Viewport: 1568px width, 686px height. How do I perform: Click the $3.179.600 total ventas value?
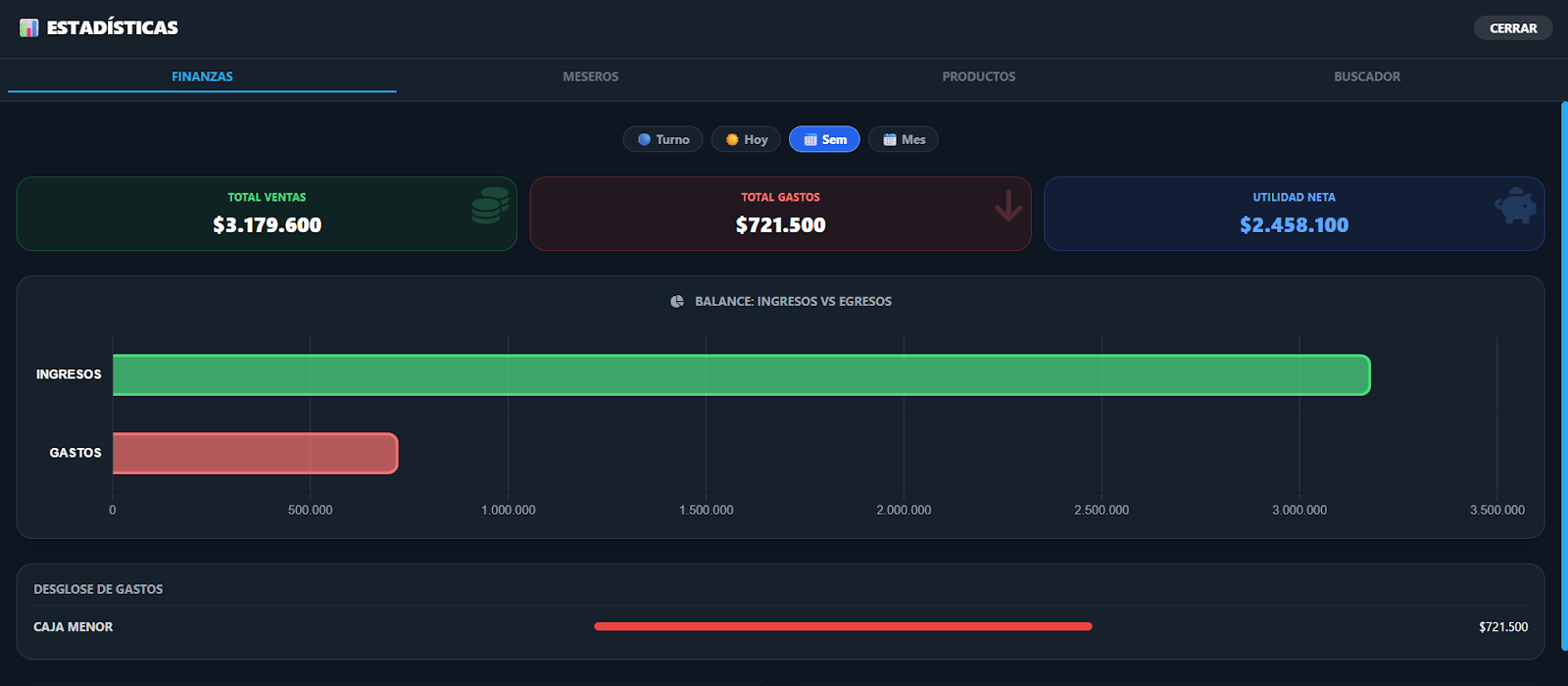[268, 225]
